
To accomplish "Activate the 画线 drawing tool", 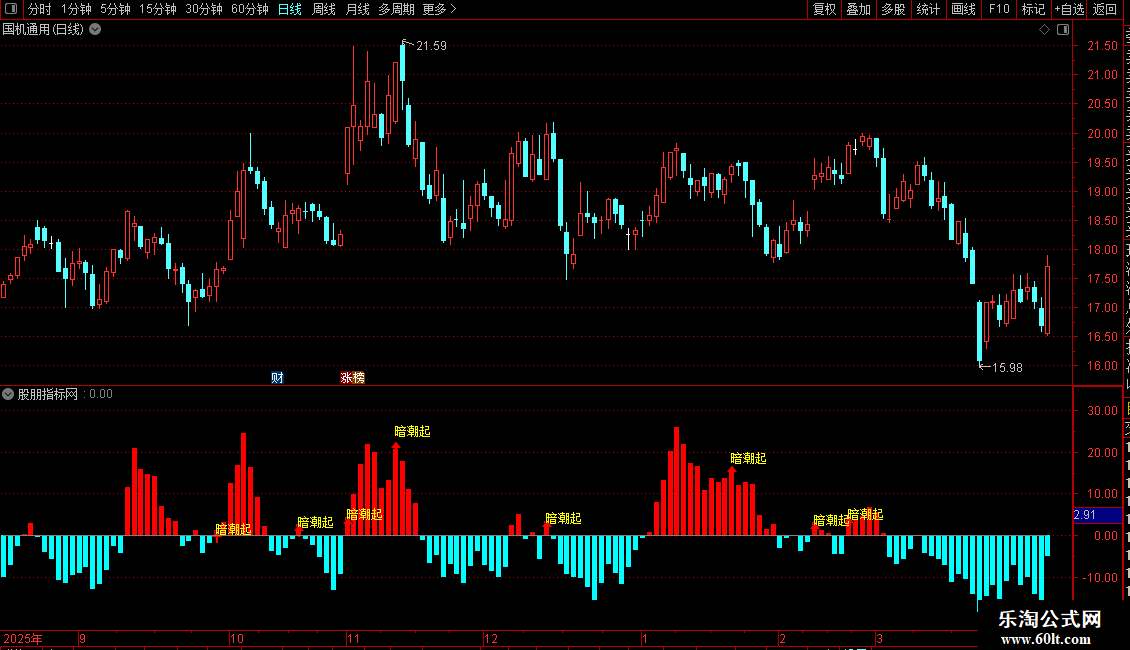I will click(964, 9).
